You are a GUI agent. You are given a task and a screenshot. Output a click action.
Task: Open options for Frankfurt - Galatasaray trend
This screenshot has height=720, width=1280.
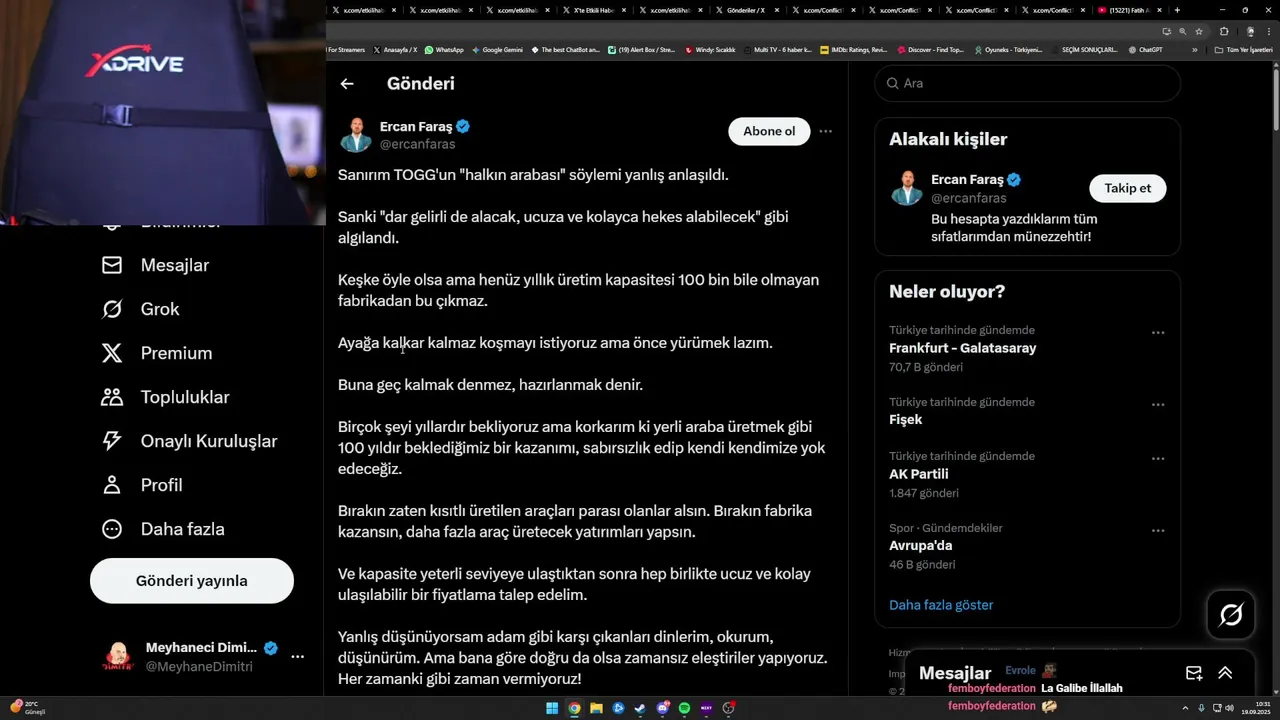(1158, 332)
